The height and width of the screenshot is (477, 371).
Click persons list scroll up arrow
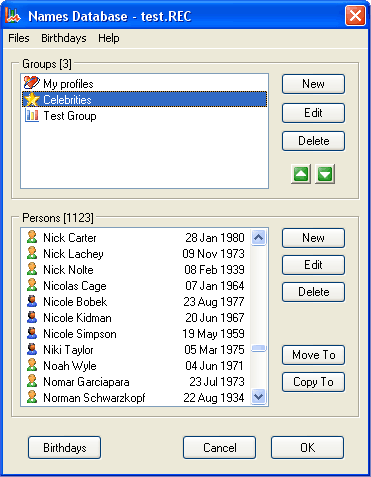pyautogui.click(x=259, y=238)
